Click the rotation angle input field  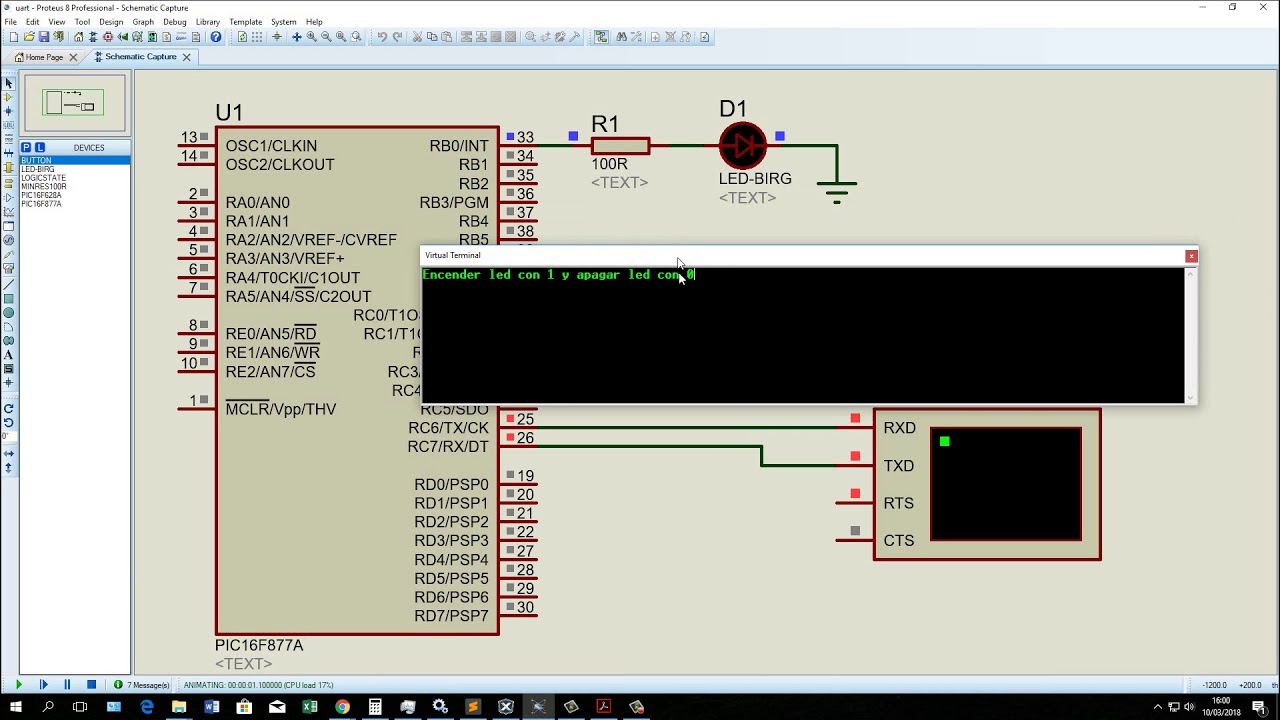click(9, 436)
